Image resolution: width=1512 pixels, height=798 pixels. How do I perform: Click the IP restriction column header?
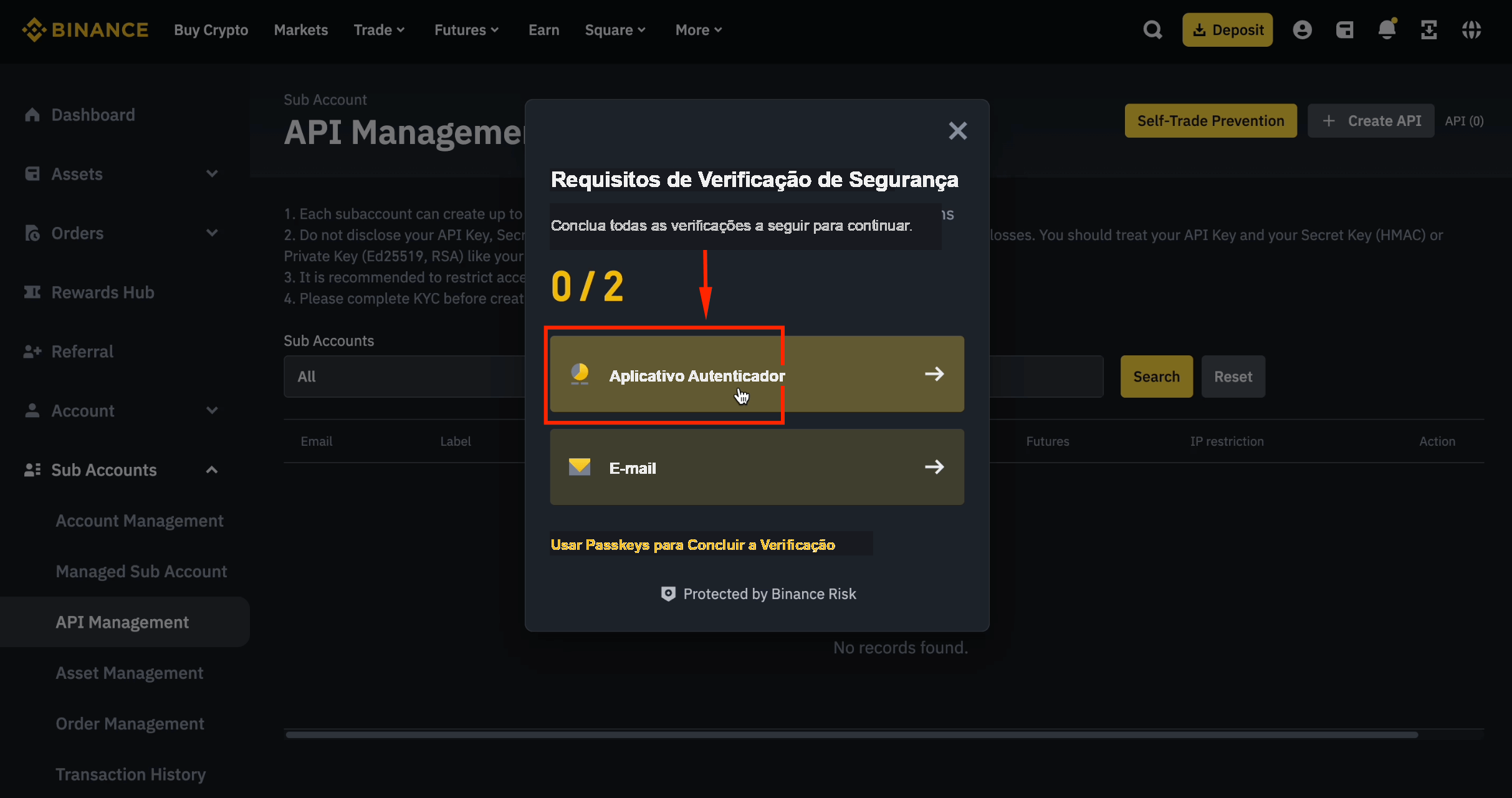click(x=1227, y=441)
